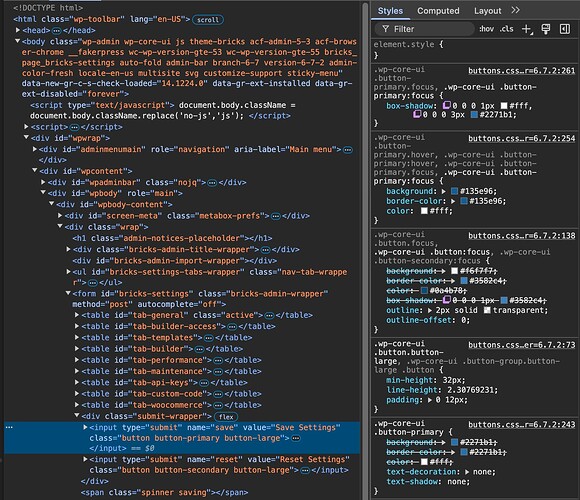Click the line-height 2.30769231 value
This screenshot has width=580, height=500.
[472, 390]
